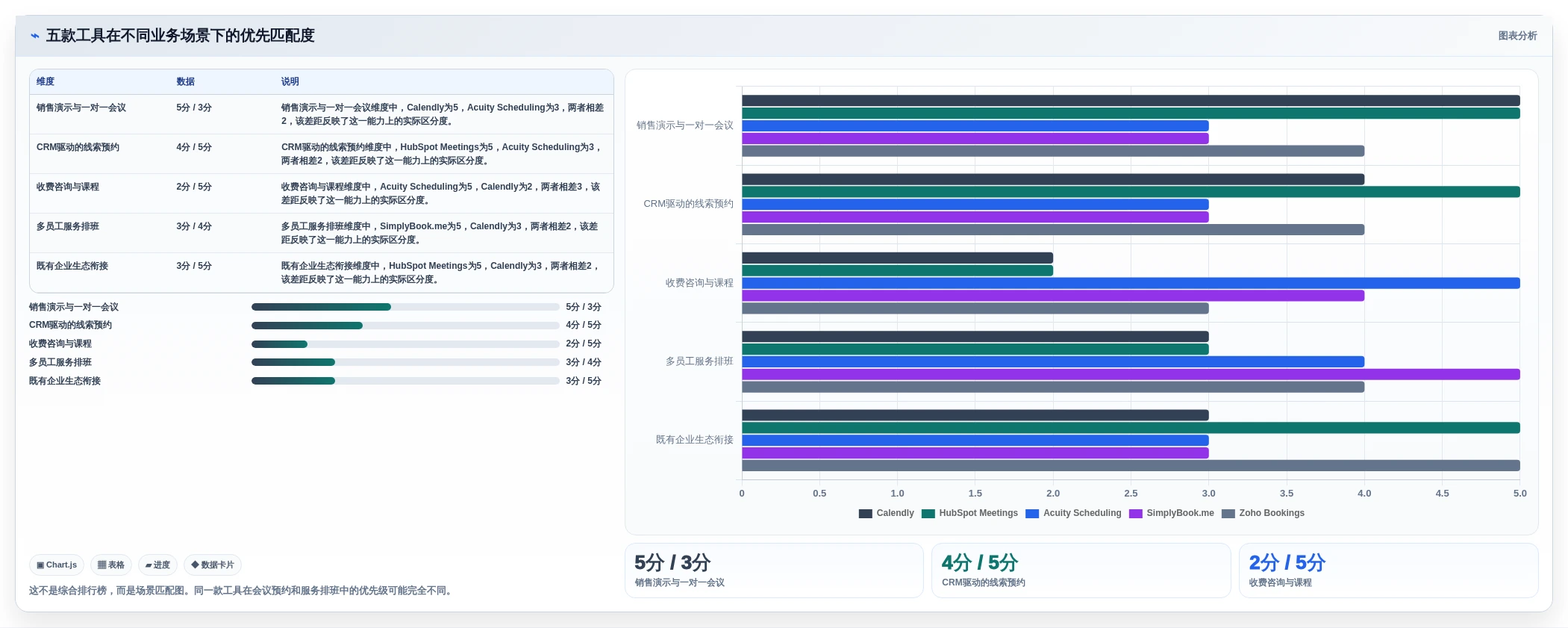Viewport: 1568px width, 628px height.
Task: Click the 3分 / 4分 value in the table
Action: click(194, 226)
